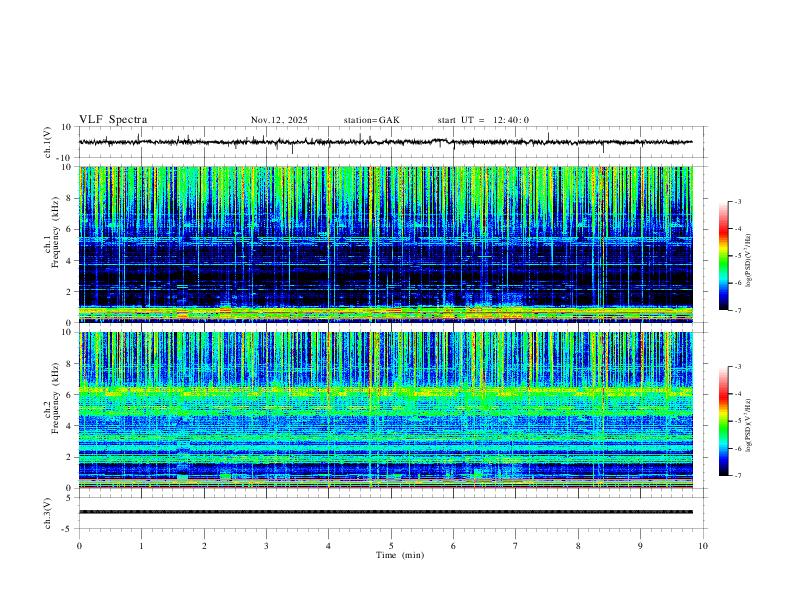The image size is (792, 612).
Task: Click time axis tick label '10'
Action: coord(703,546)
